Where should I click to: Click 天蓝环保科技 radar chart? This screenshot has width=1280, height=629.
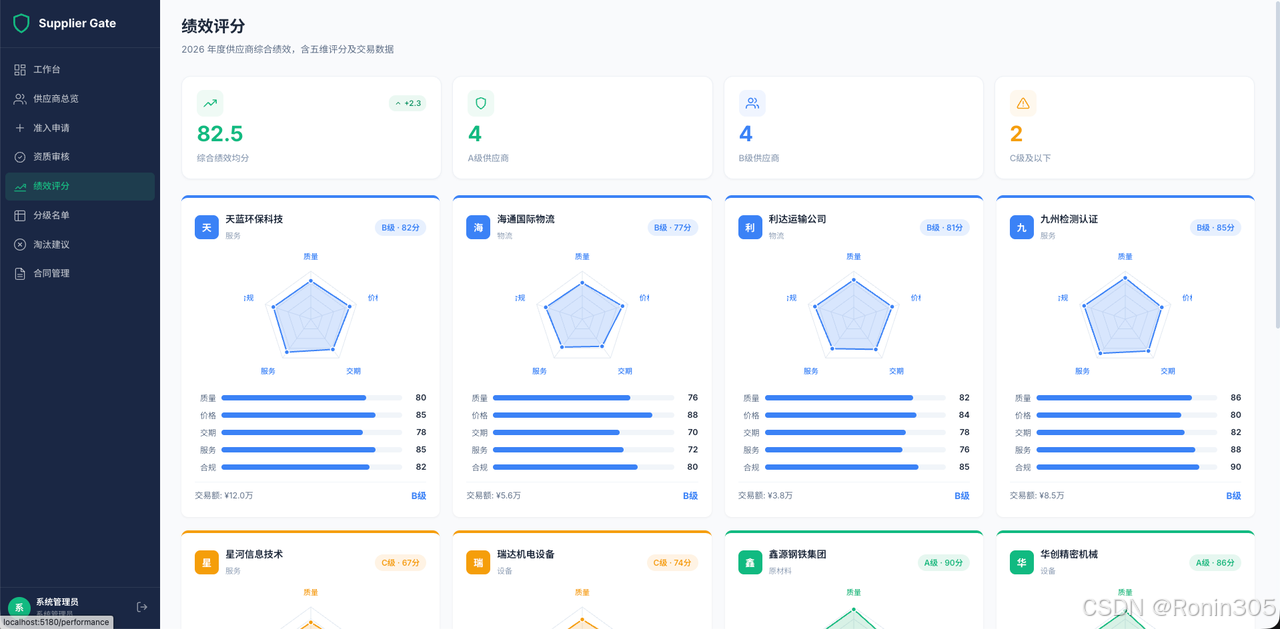coord(311,314)
